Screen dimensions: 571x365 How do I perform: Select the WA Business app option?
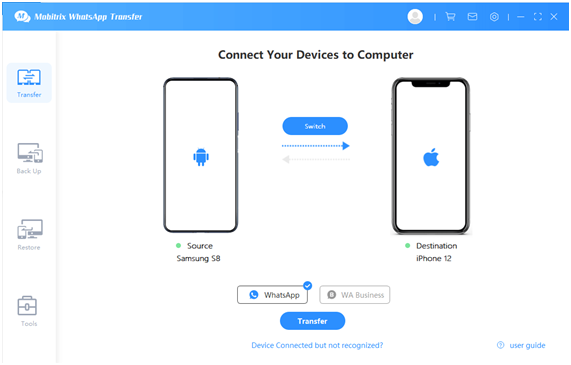355,295
